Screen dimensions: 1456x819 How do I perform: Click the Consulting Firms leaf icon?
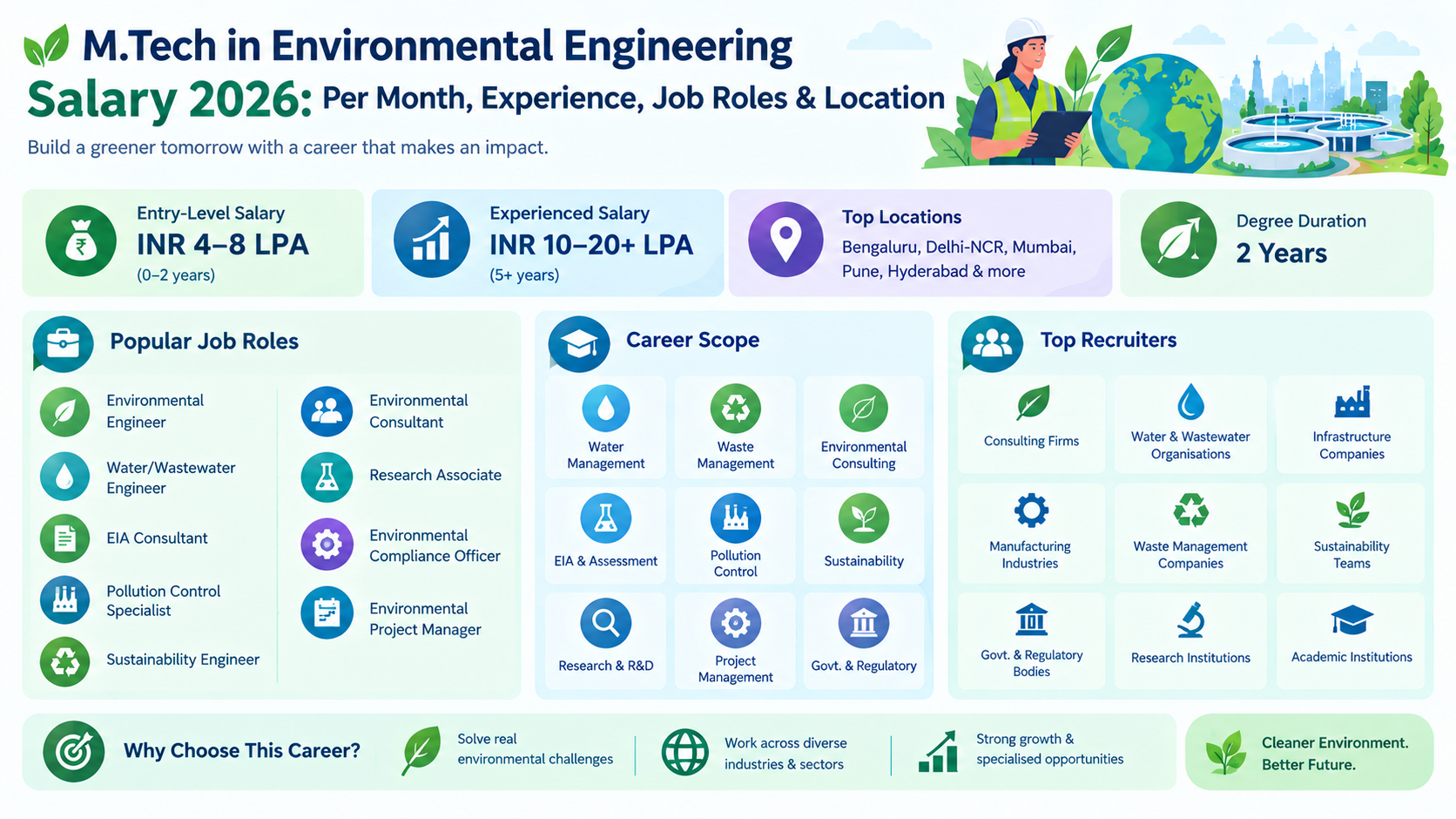1032,403
